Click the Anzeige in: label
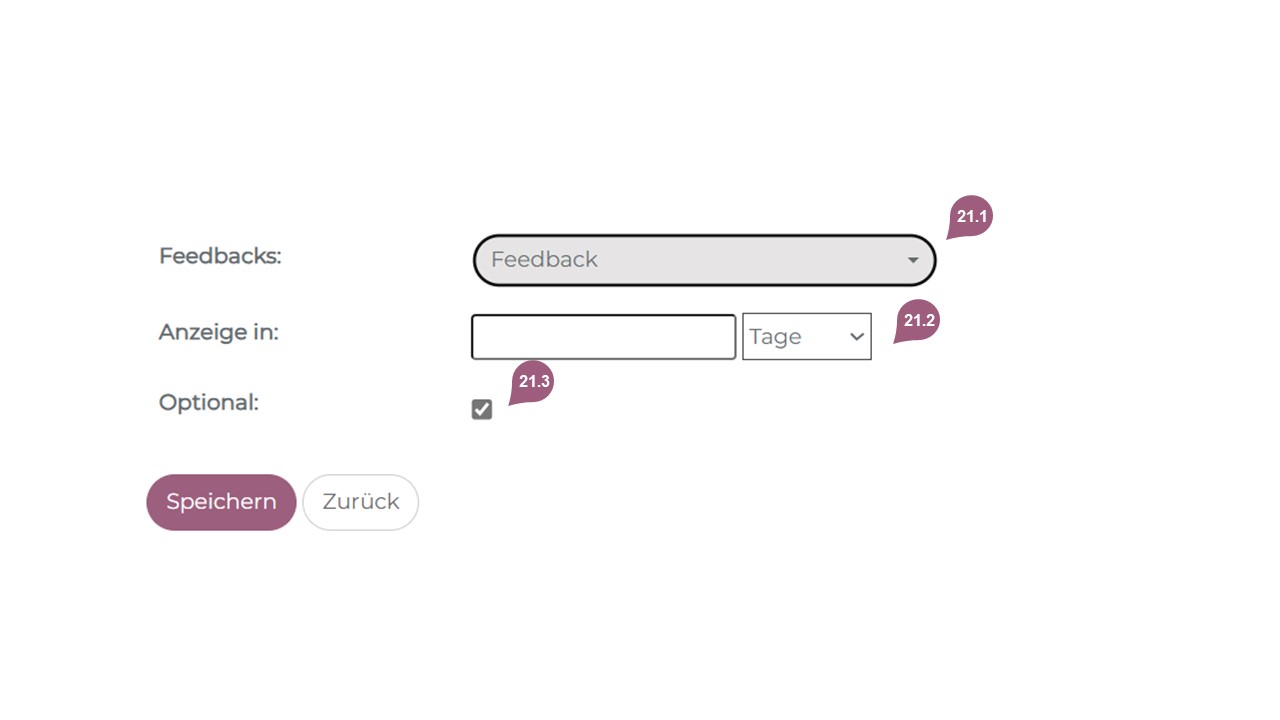This screenshot has height=720, width=1280. tap(218, 332)
